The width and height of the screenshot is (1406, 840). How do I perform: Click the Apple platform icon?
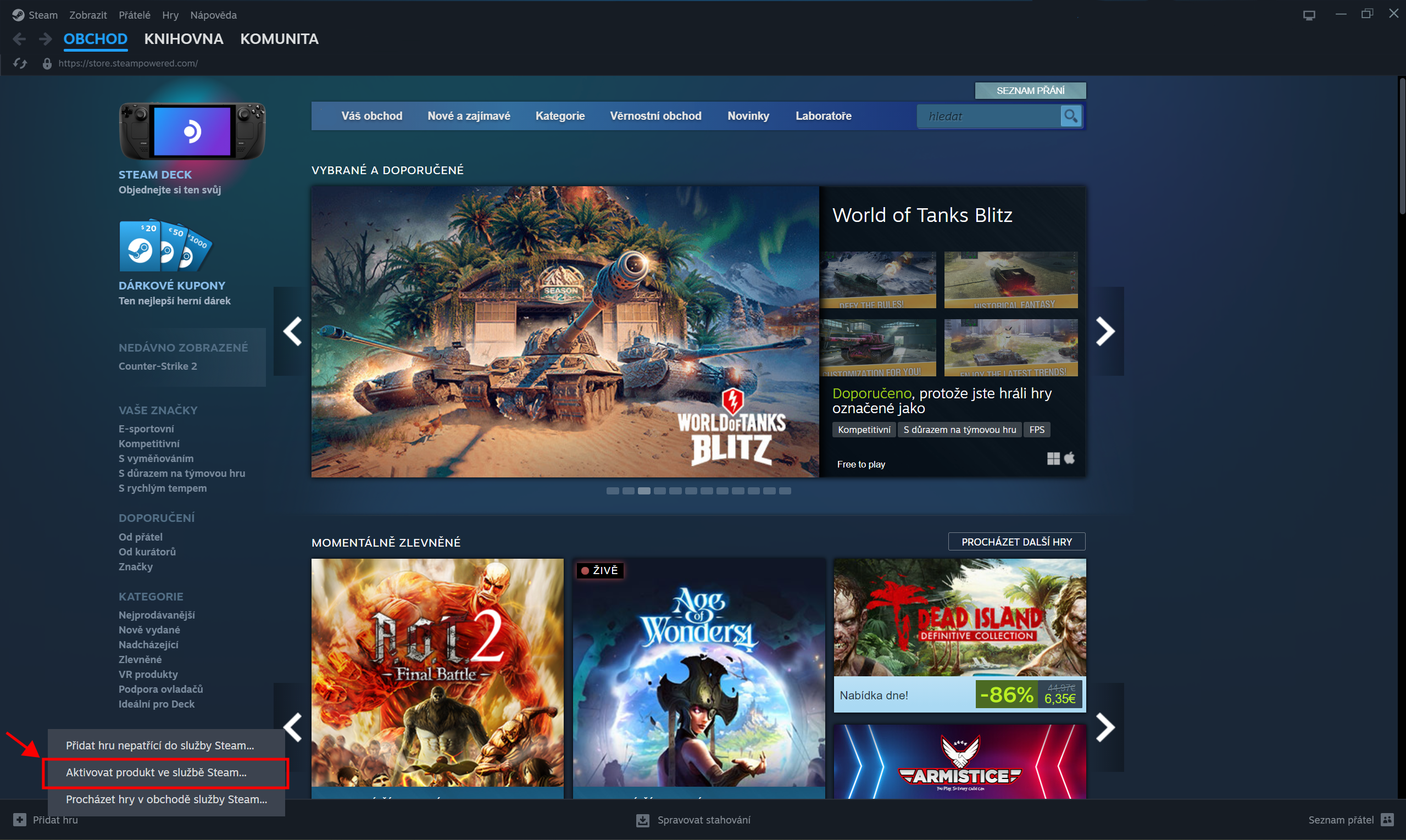1069,458
